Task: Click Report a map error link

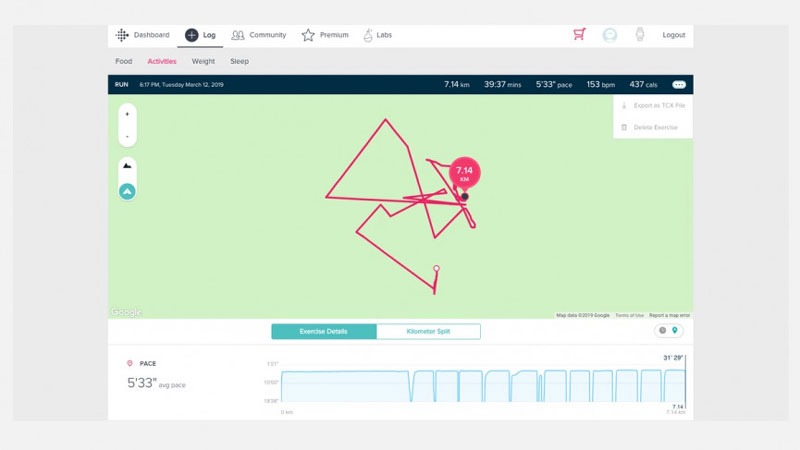Action: [669, 315]
